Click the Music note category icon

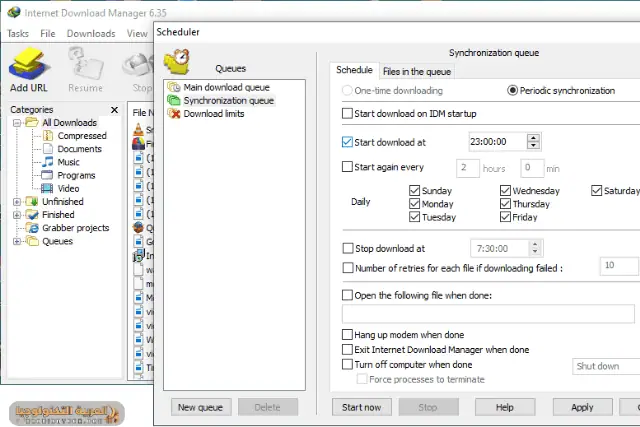tap(48, 162)
